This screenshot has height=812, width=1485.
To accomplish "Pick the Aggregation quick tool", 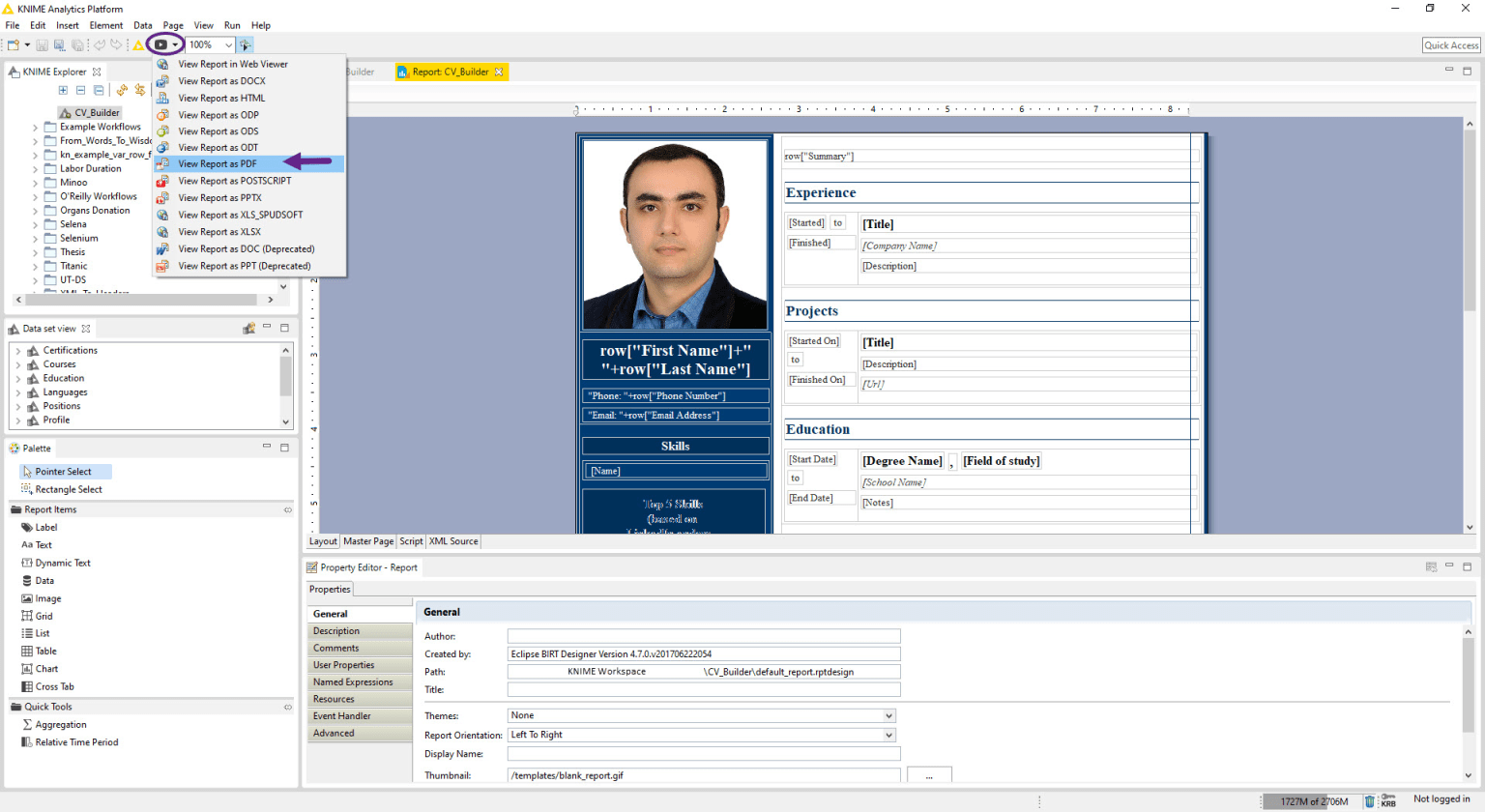I will (x=54, y=725).
